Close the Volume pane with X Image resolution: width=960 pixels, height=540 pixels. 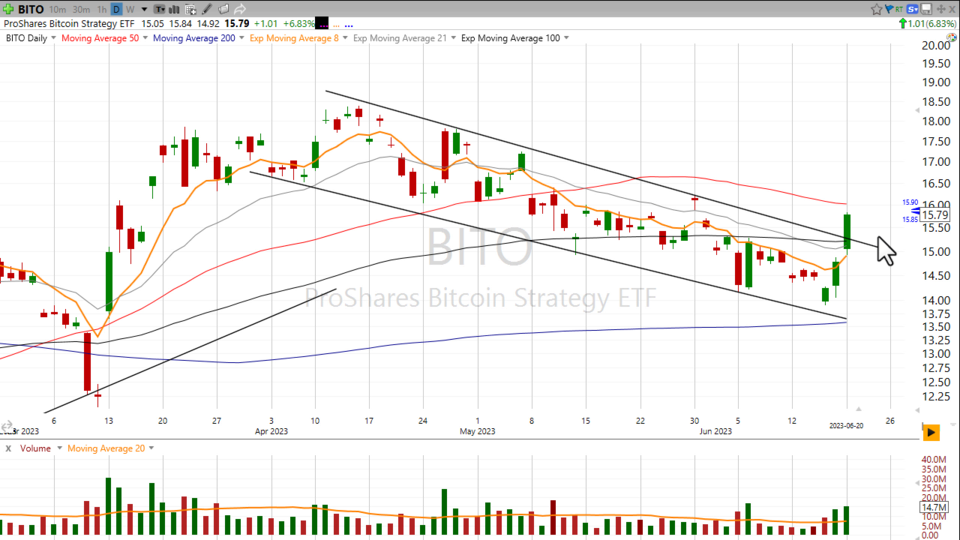click(x=8, y=449)
